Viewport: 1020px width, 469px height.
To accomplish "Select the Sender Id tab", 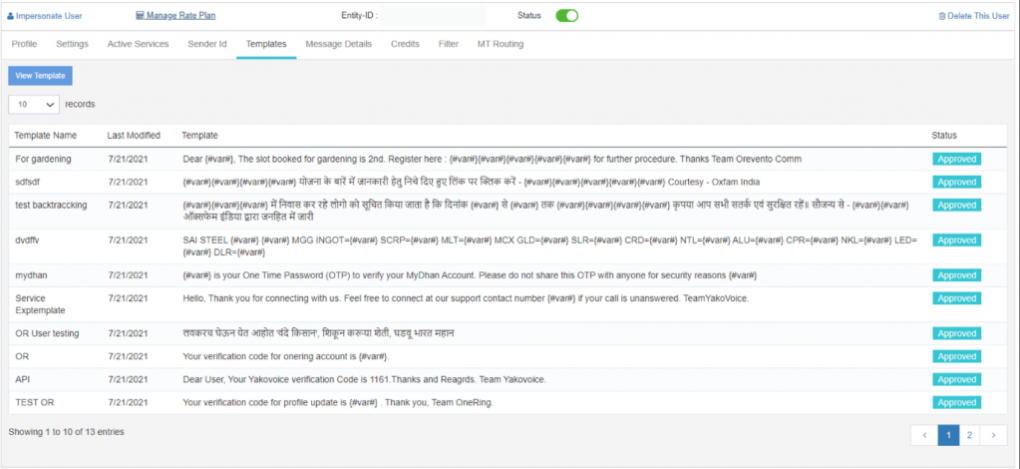I will 207,44.
